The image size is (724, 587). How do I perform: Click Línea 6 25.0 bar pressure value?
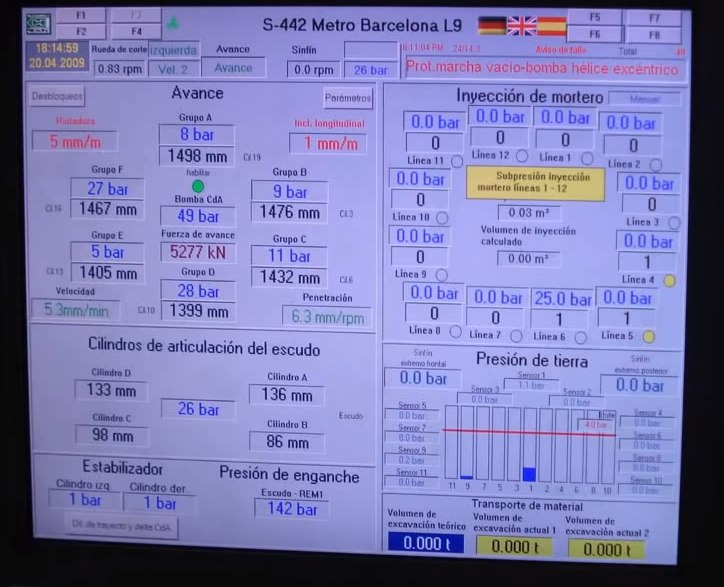(562, 299)
